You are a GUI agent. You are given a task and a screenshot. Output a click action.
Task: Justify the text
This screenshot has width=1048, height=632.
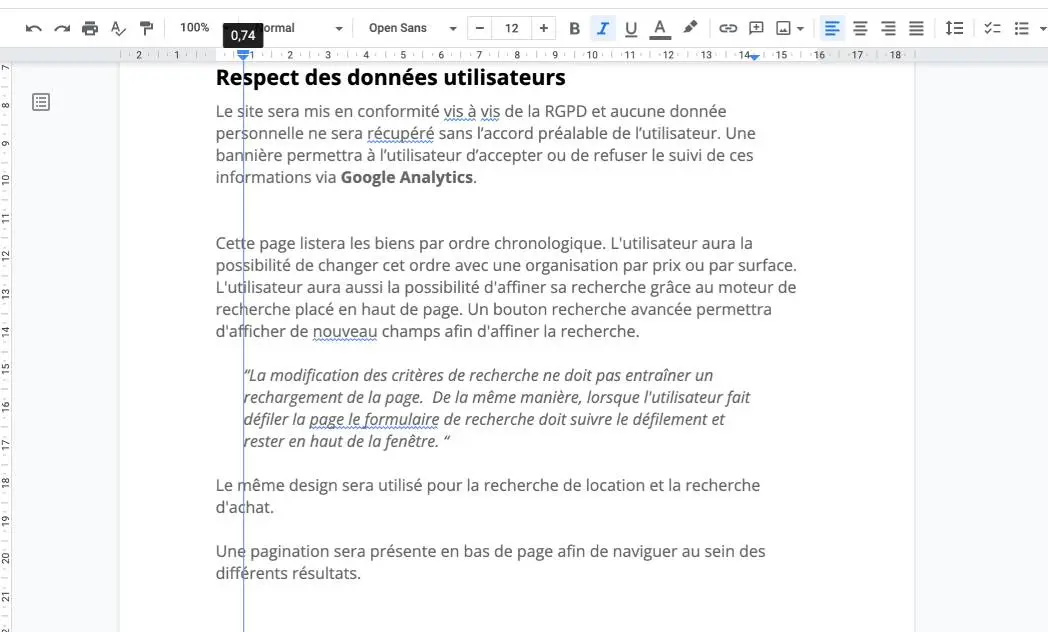[916, 28]
